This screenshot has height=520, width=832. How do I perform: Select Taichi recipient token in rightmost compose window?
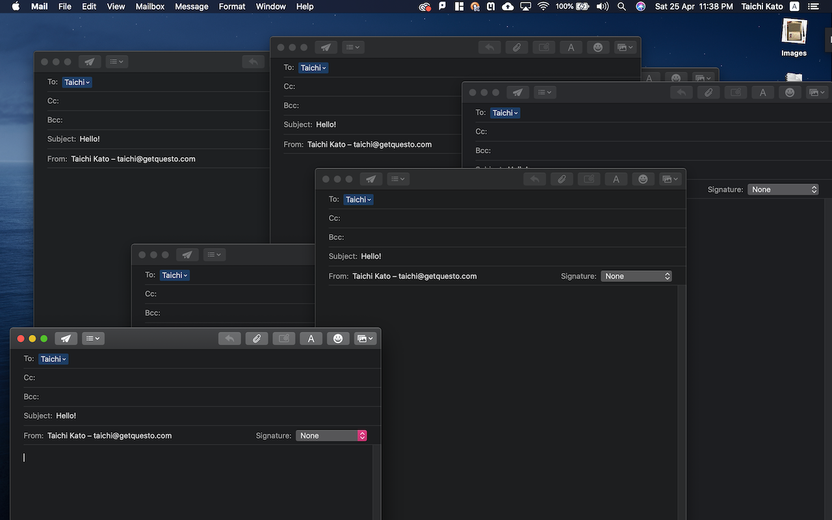tap(505, 113)
